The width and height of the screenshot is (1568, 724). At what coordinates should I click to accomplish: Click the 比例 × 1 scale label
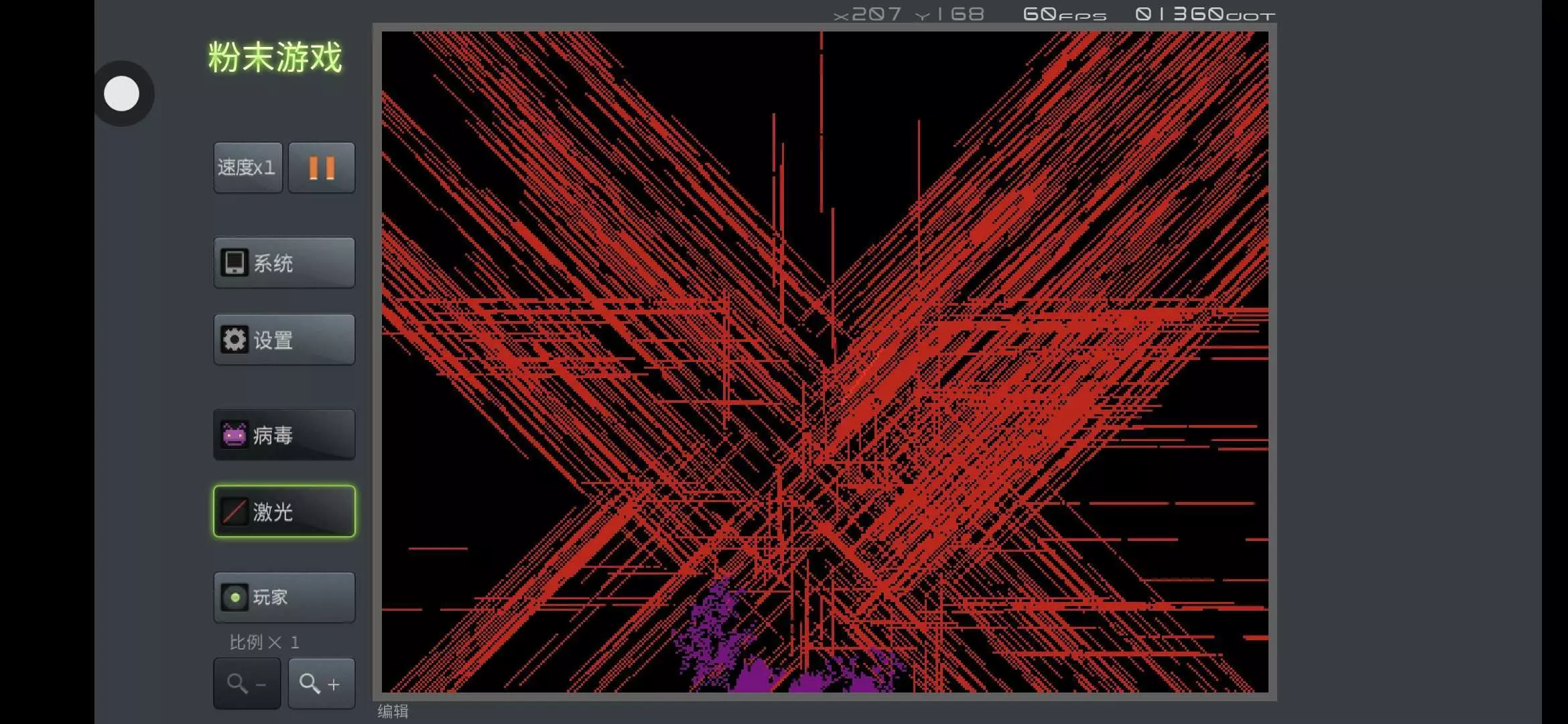click(x=264, y=642)
